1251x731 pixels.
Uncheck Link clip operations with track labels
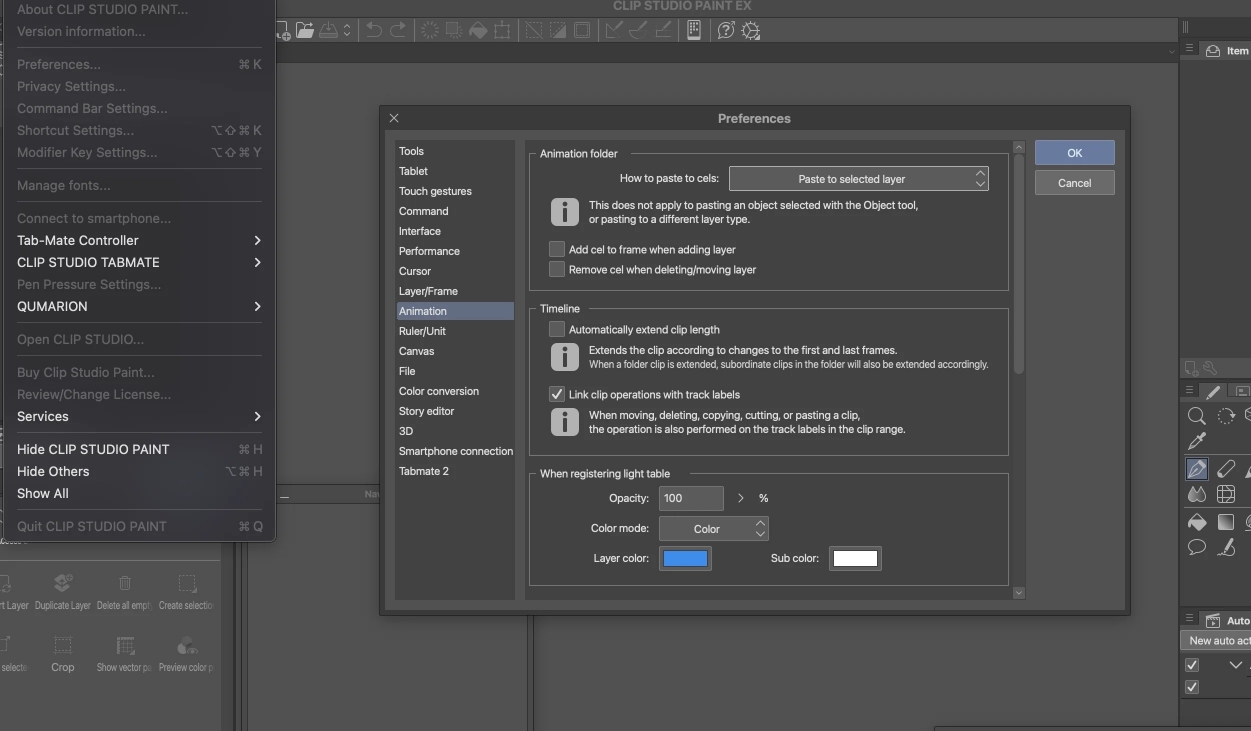click(557, 394)
